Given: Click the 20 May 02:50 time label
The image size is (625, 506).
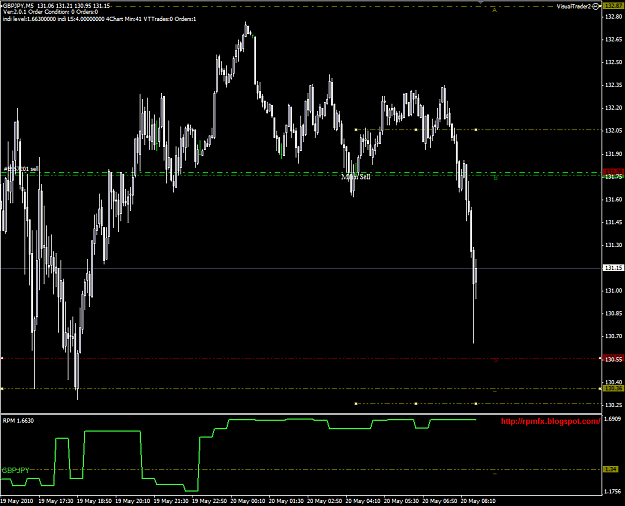Looking at the screenshot, I should 325,501.
